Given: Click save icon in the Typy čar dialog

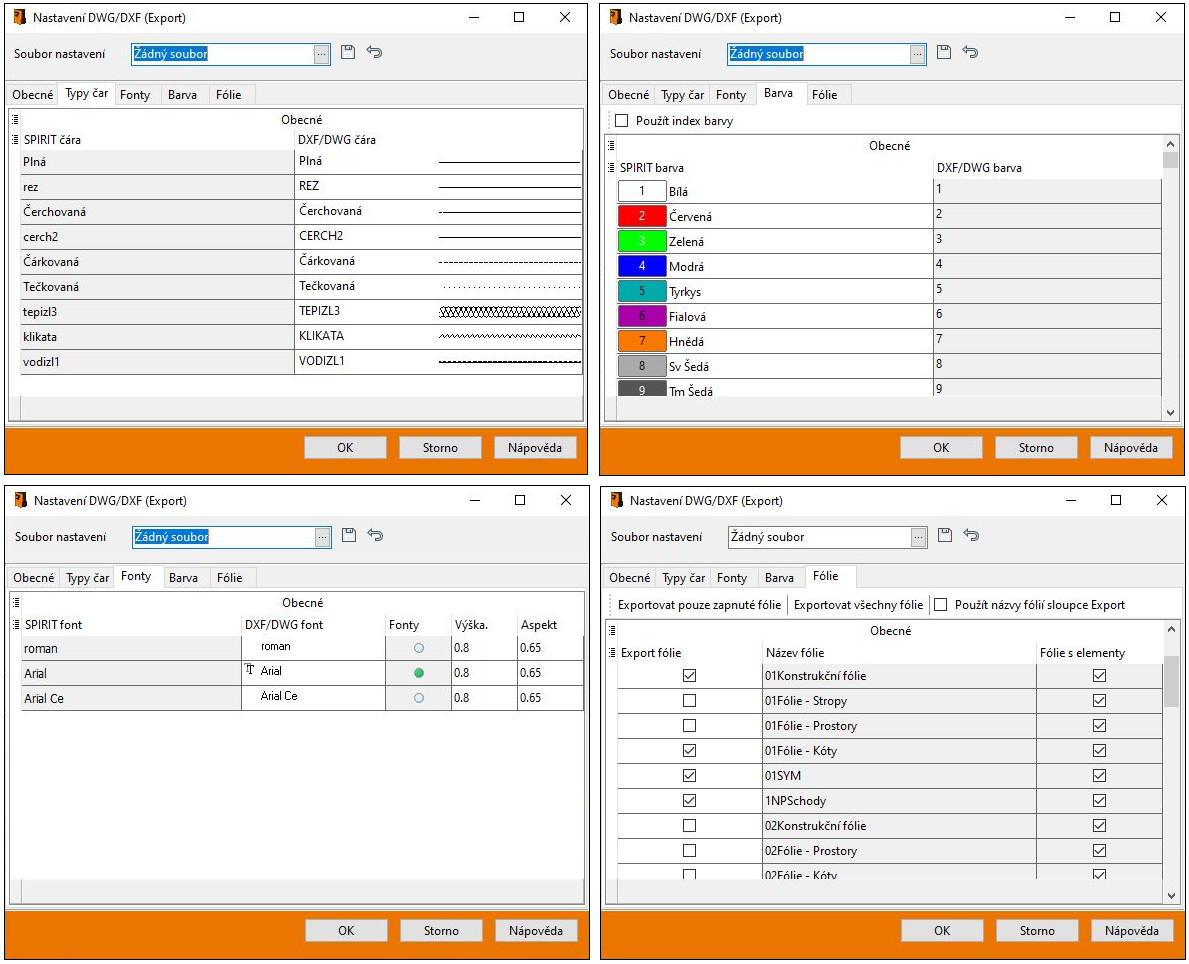Looking at the screenshot, I should pyautogui.click(x=348, y=53).
